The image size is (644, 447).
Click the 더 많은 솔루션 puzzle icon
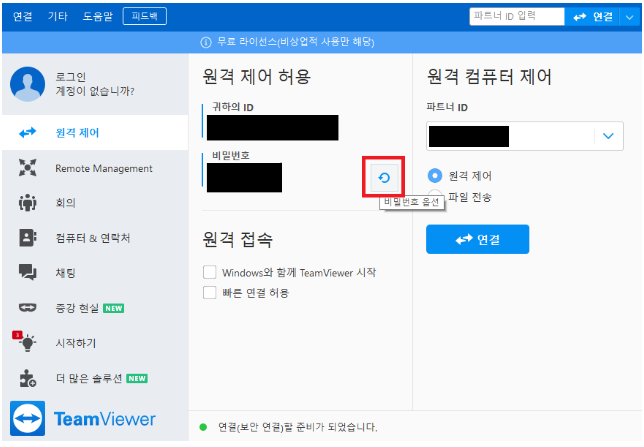(28, 378)
